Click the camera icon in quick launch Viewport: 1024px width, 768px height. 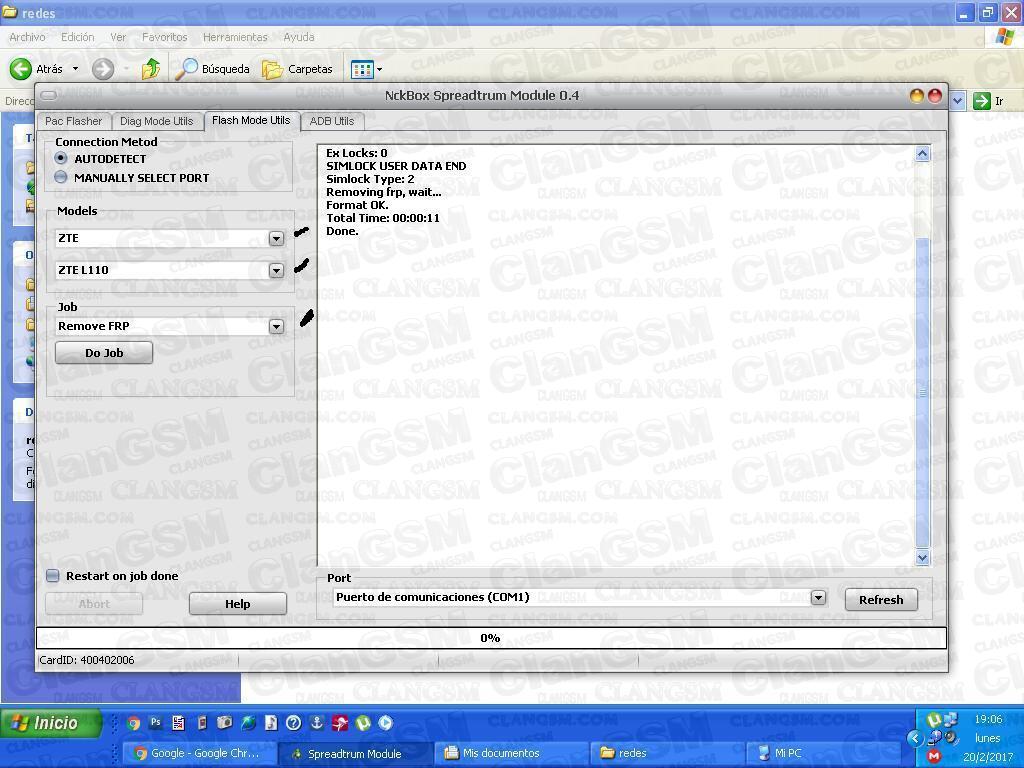click(224, 722)
